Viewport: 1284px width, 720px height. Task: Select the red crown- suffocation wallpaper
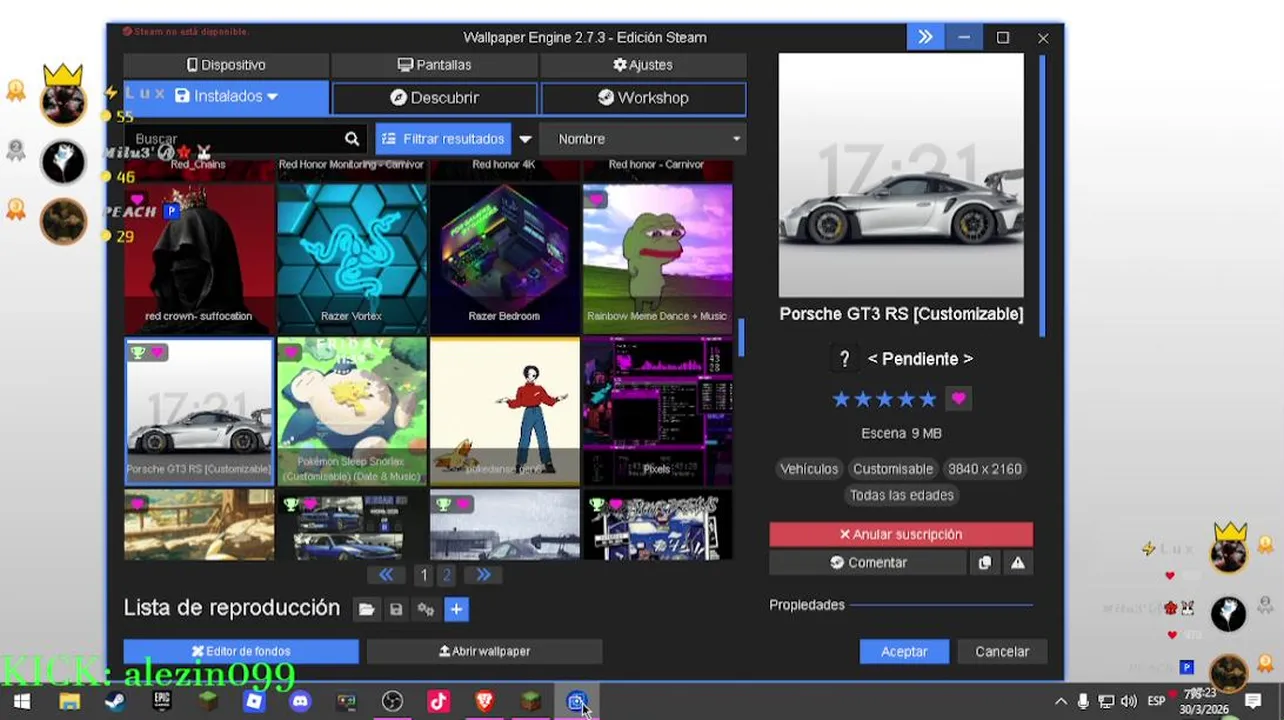tap(199, 259)
